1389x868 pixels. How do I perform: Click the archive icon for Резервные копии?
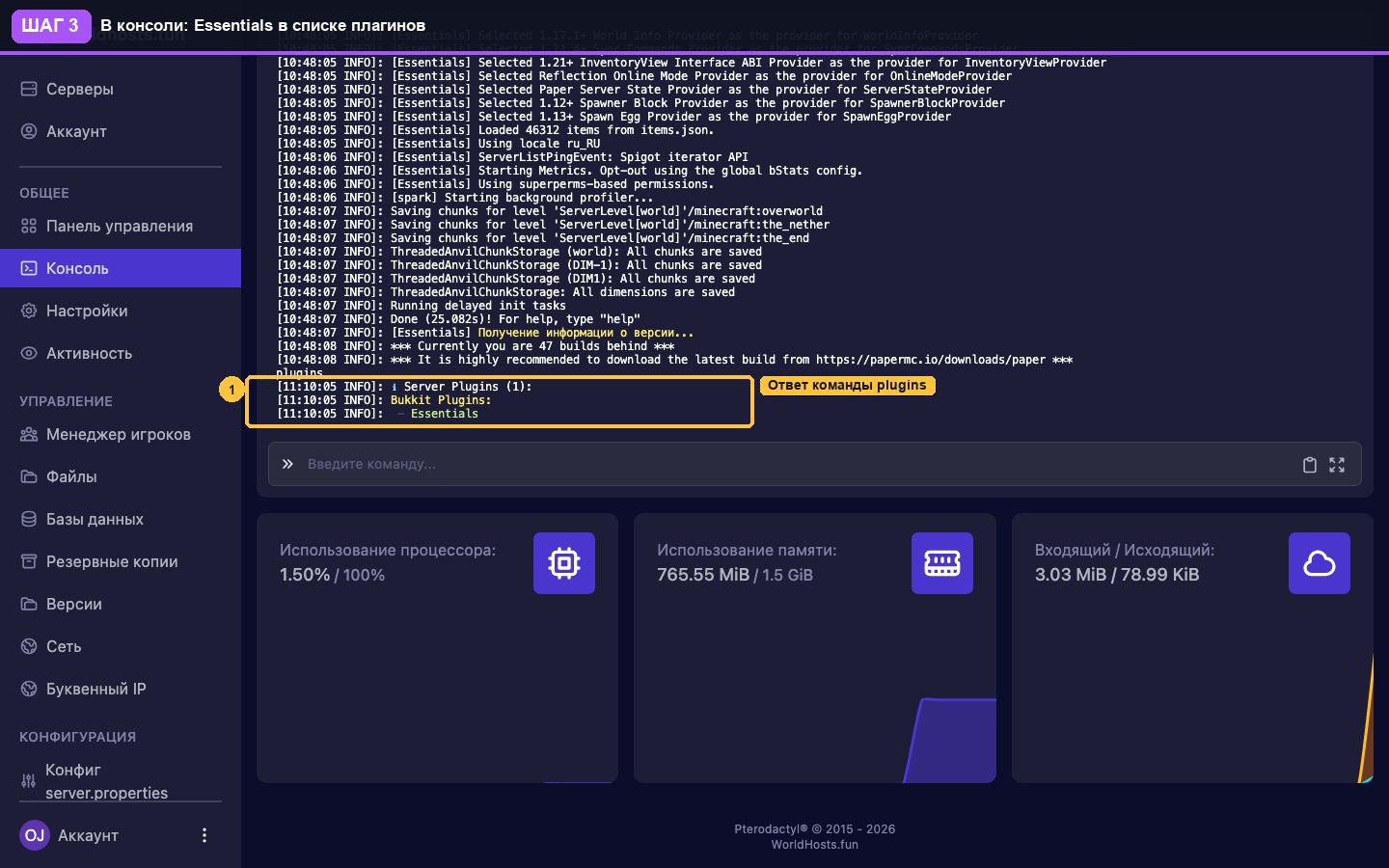click(29, 561)
